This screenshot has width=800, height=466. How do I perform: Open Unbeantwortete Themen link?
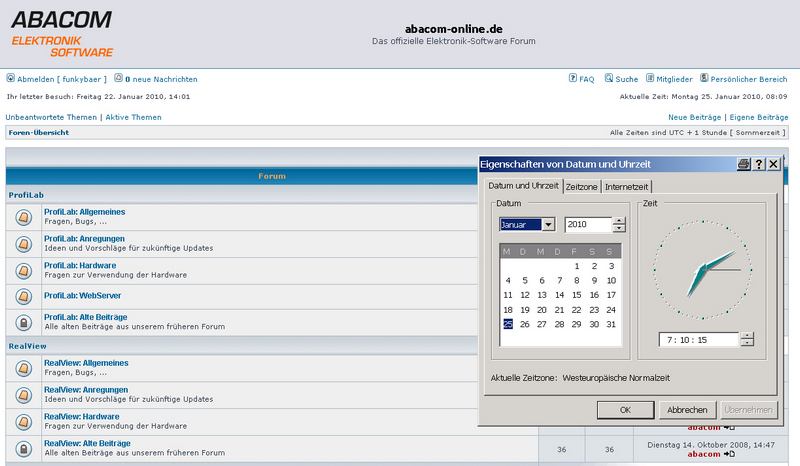[51, 117]
